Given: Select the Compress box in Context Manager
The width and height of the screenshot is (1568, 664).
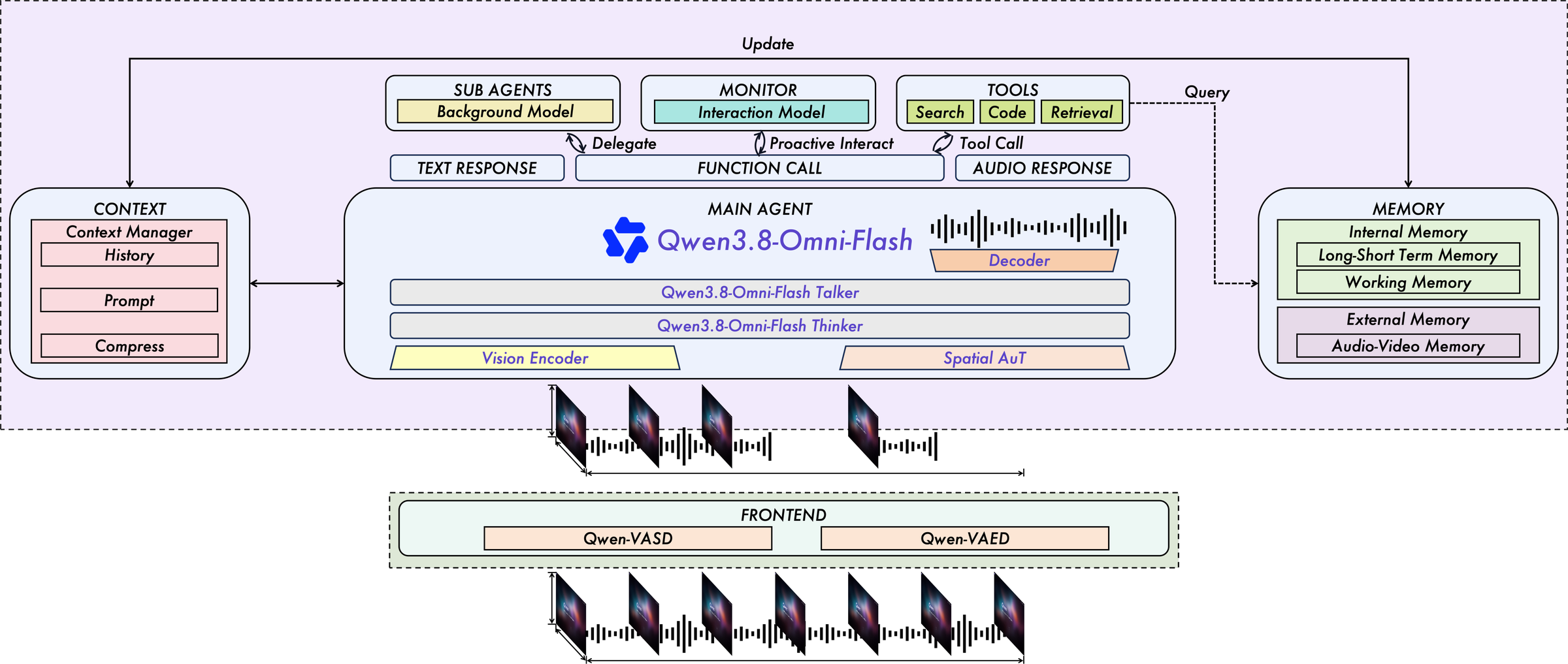Looking at the screenshot, I should click(x=129, y=345).
